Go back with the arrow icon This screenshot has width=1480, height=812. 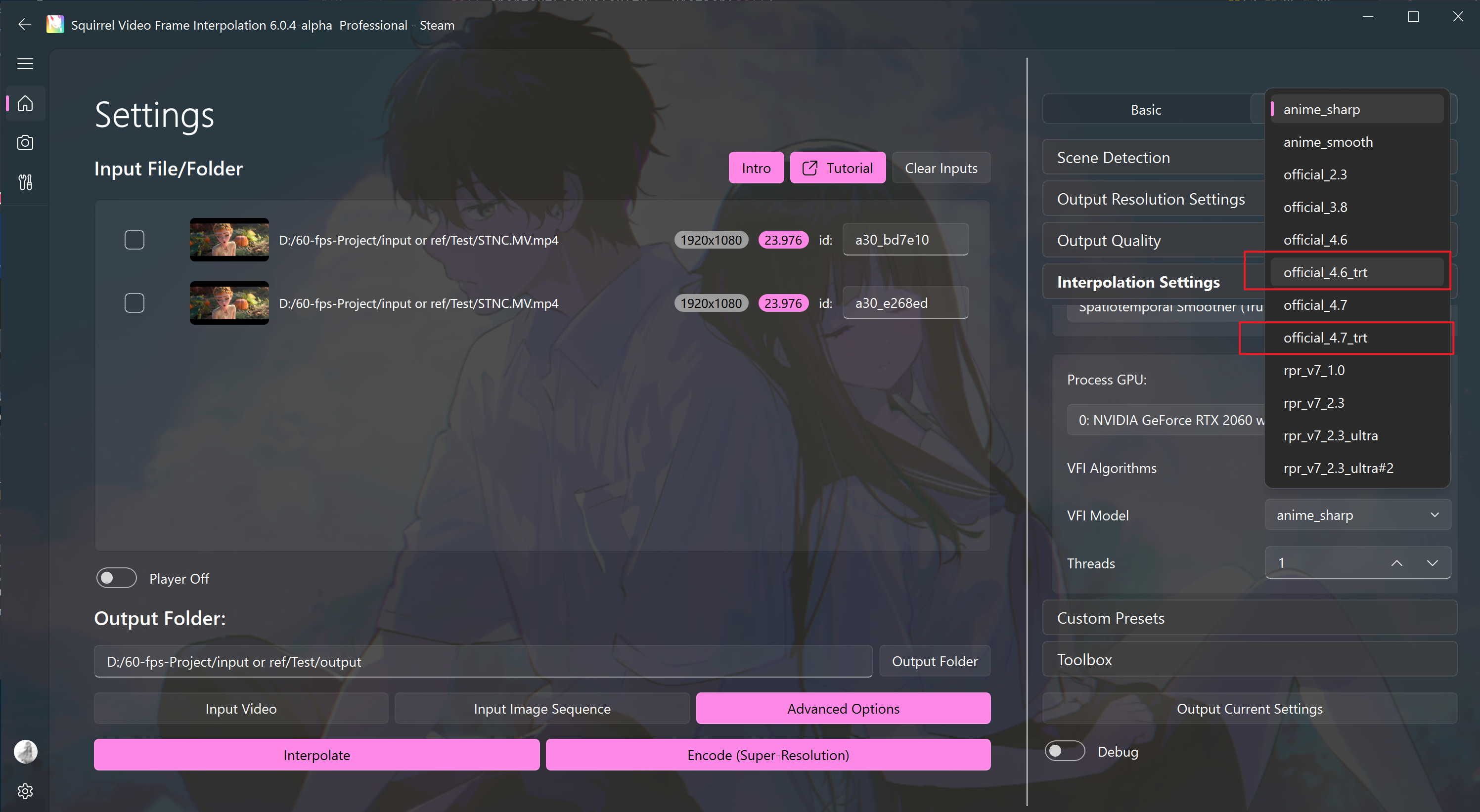[x=24, y=24]
